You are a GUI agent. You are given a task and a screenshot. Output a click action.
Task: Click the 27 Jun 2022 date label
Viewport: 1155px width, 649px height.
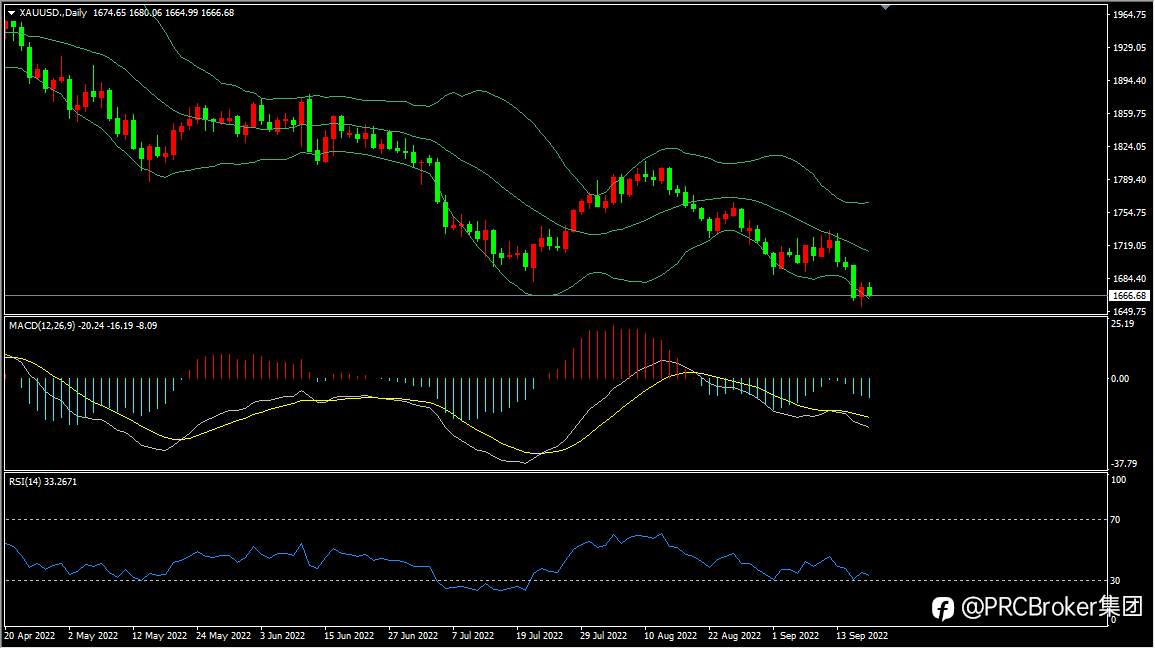point(413,636)
